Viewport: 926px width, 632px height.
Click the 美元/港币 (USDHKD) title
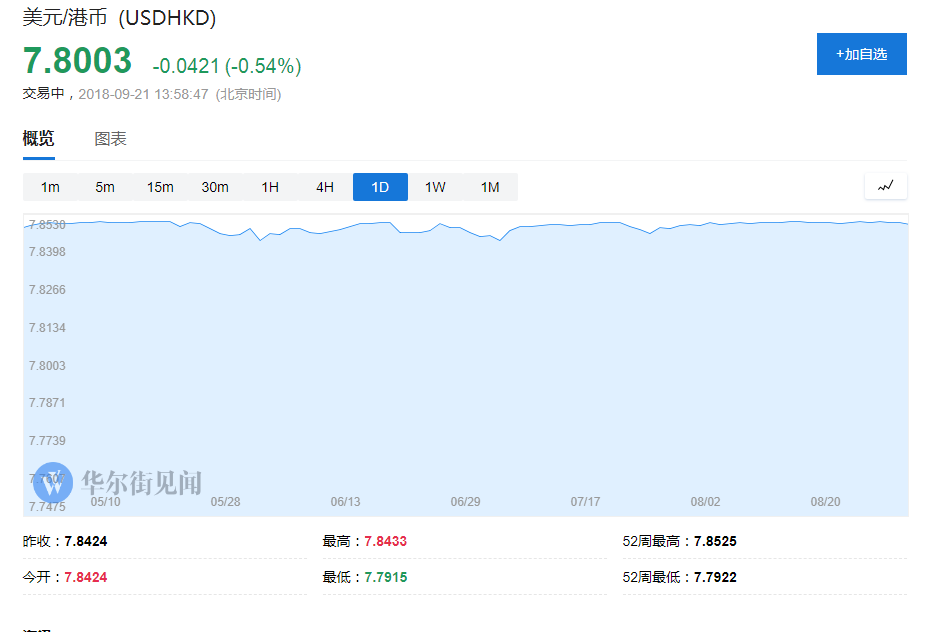119,18
